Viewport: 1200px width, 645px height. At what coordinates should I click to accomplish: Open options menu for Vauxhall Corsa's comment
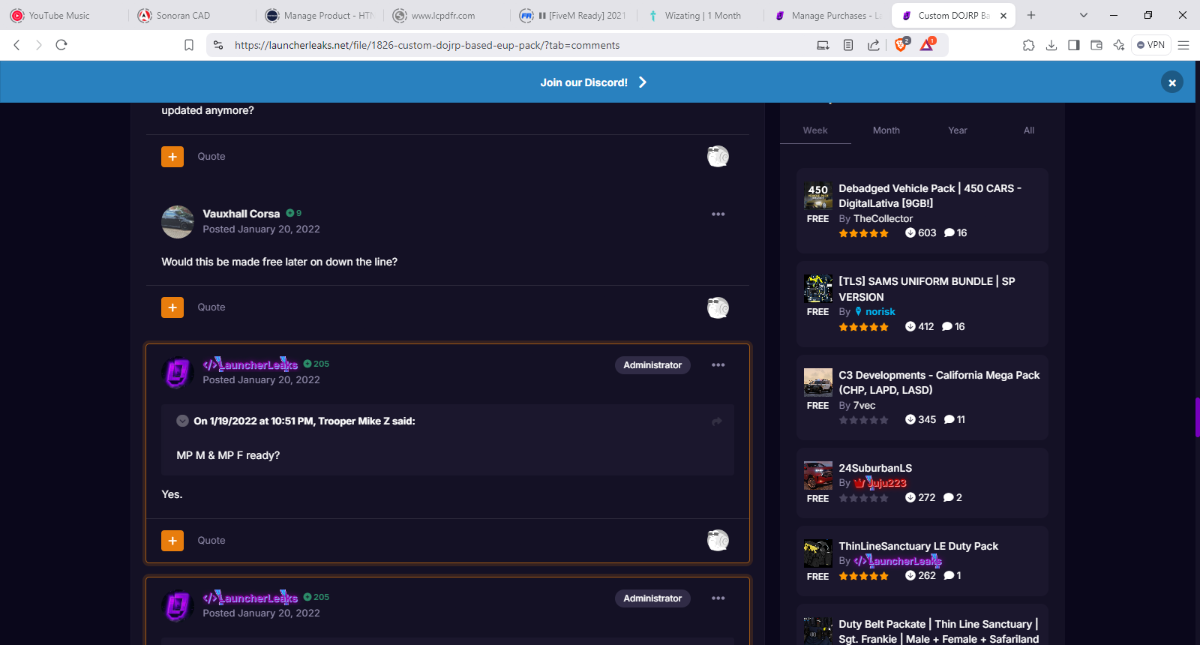tap(717, 214)
